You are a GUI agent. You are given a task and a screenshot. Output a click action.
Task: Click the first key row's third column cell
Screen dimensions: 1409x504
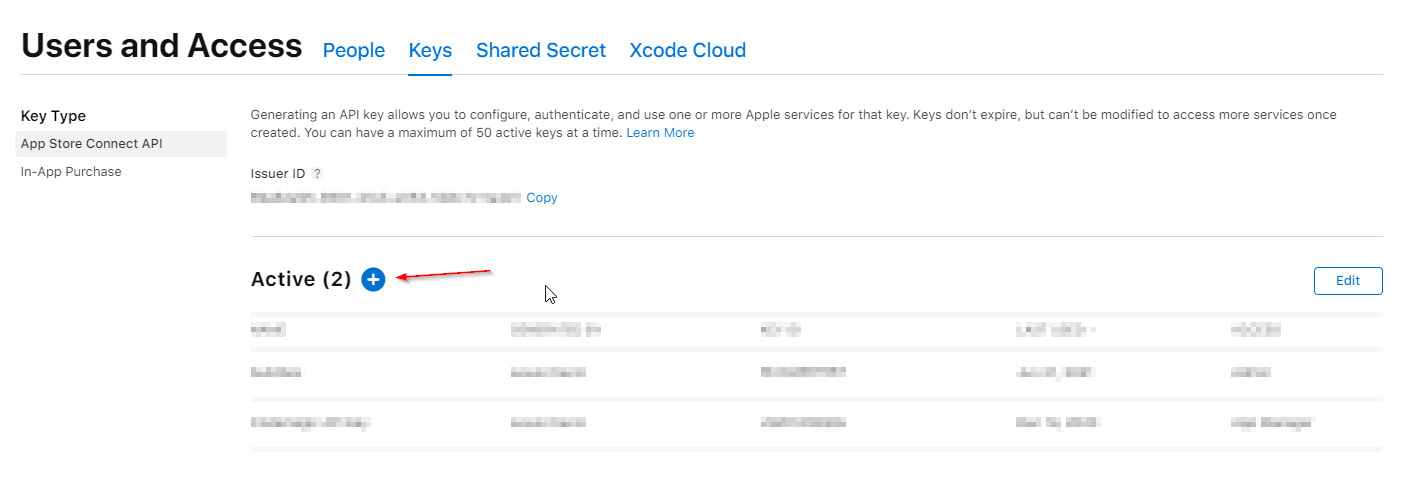[803, 372]
